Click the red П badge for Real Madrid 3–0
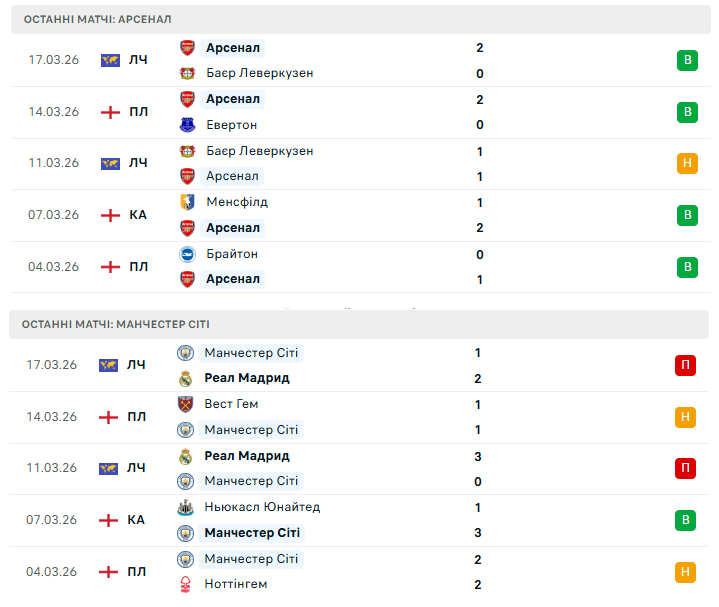Image resolution: width=719 pixels, height=607 pixels. [685, 468]
